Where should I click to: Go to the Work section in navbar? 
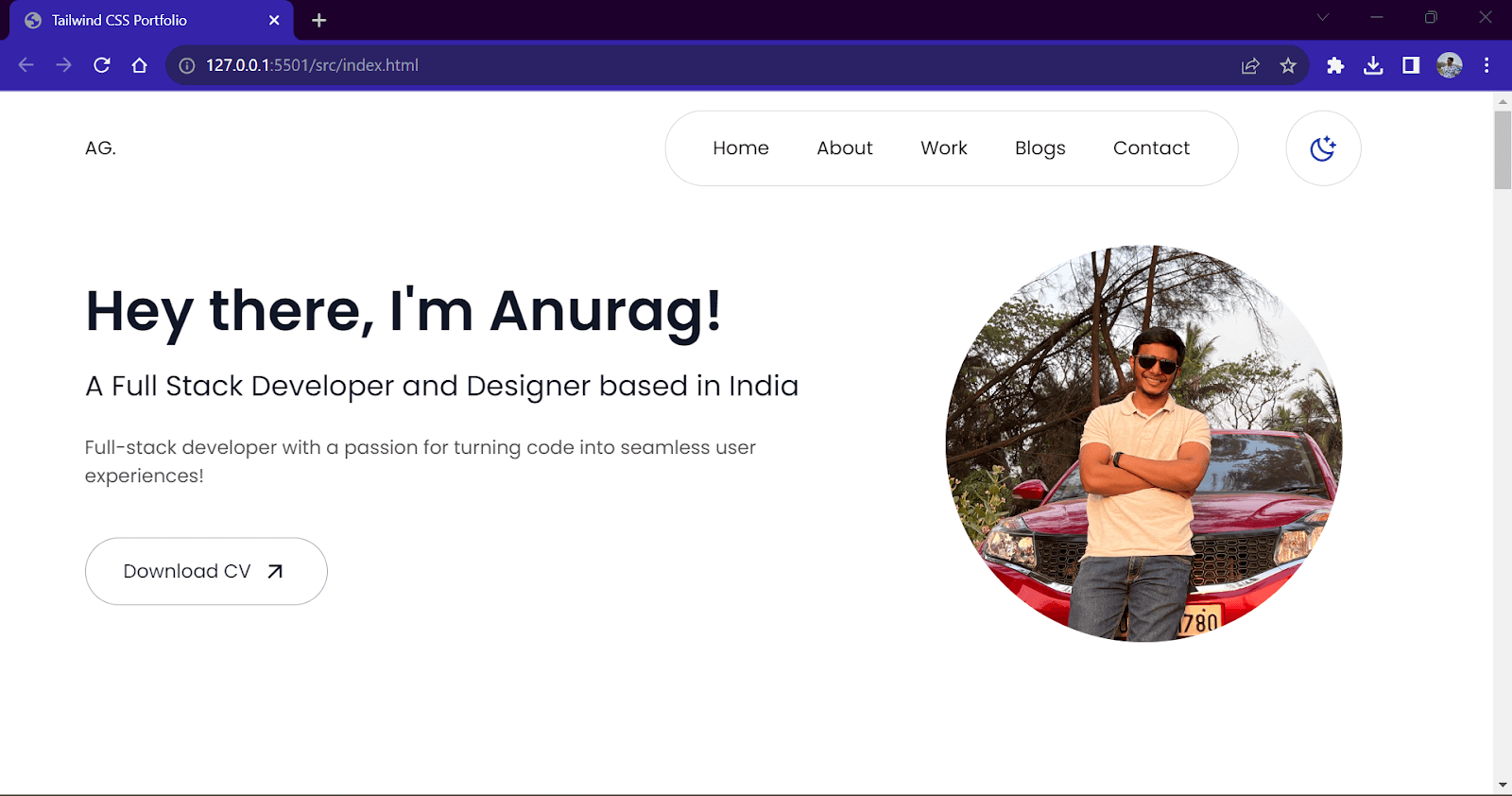point(944,148)
